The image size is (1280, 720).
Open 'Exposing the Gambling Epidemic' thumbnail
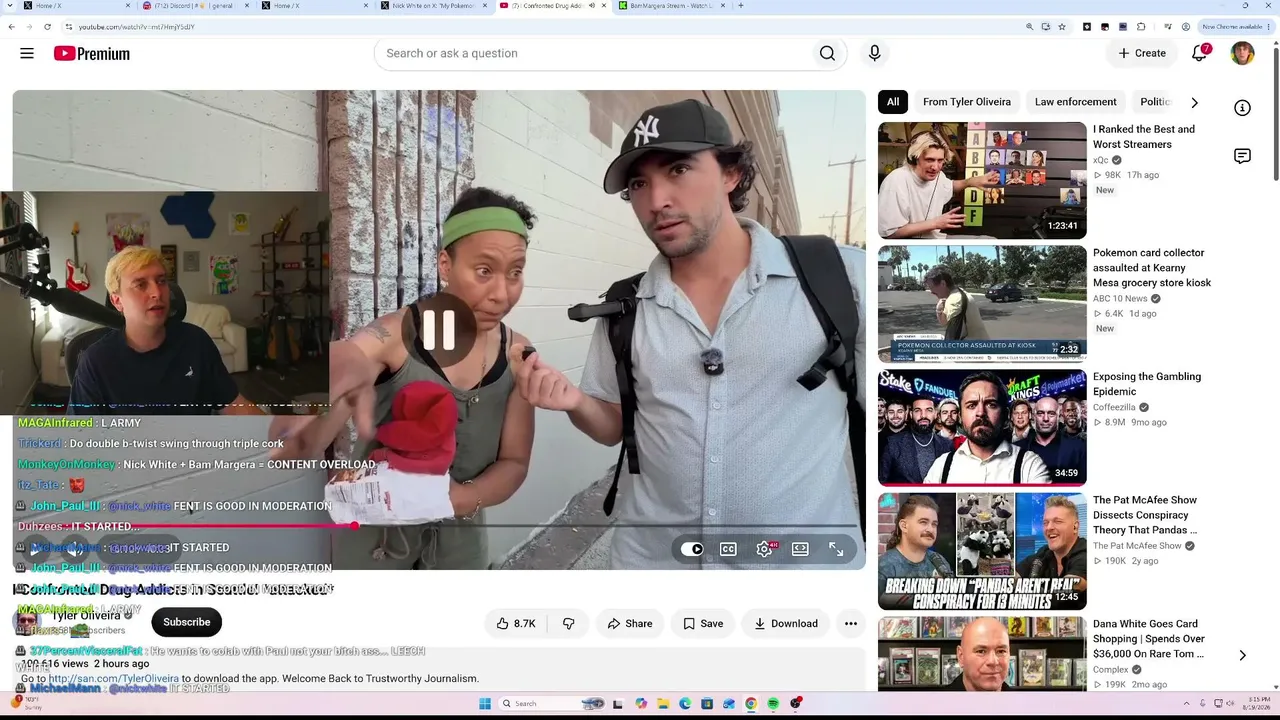pyautogui.click(x=982, y=428)
